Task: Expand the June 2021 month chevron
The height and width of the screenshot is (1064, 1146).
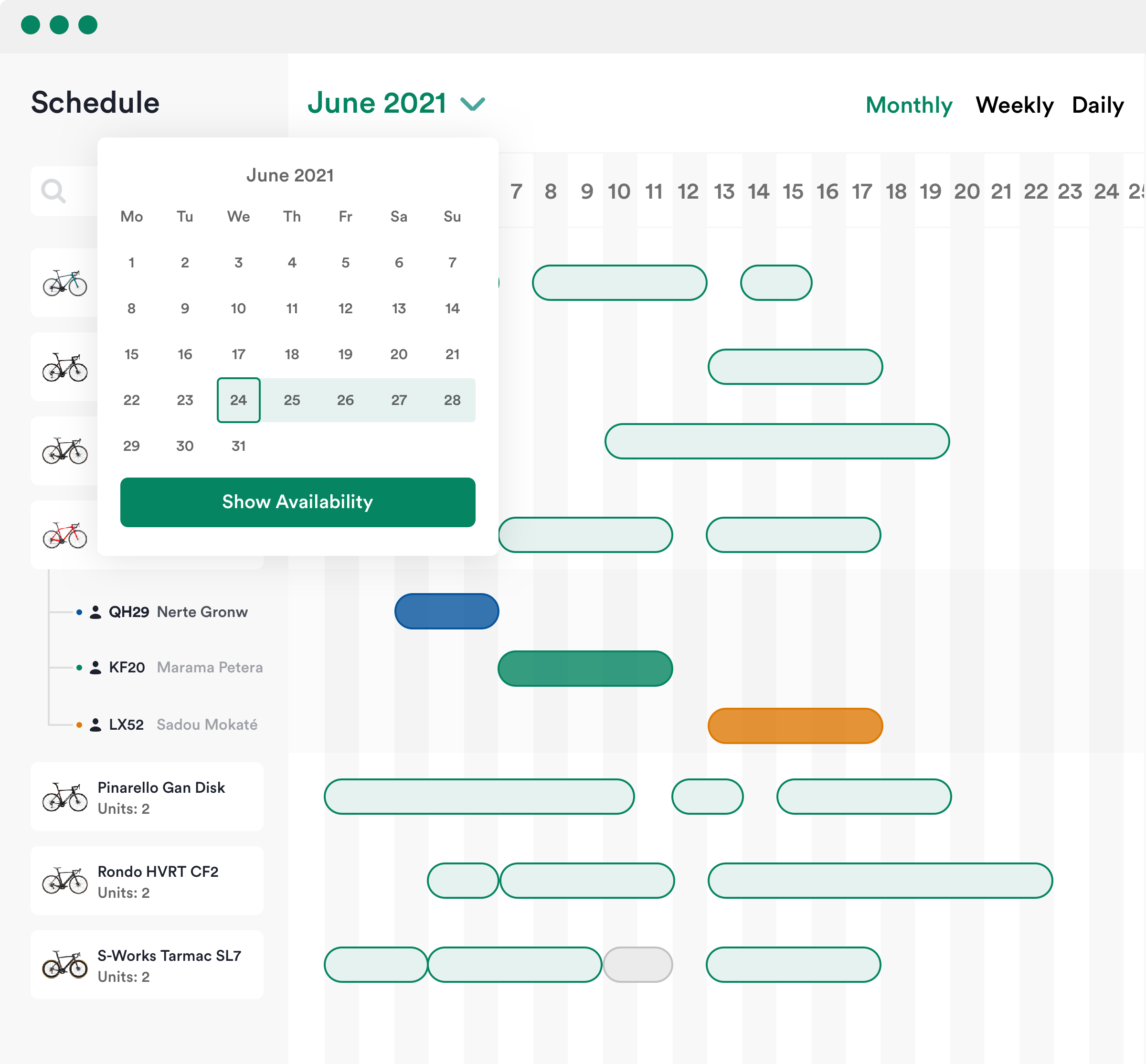Action: click(473, 104)
